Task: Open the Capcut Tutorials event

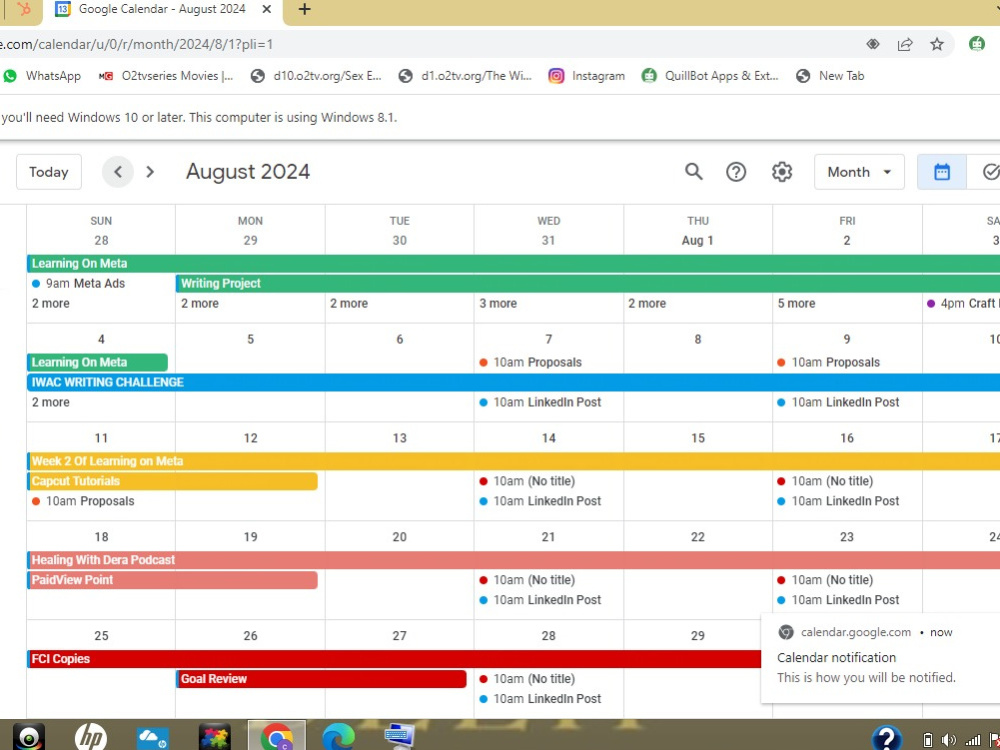Action: point(172,481)
